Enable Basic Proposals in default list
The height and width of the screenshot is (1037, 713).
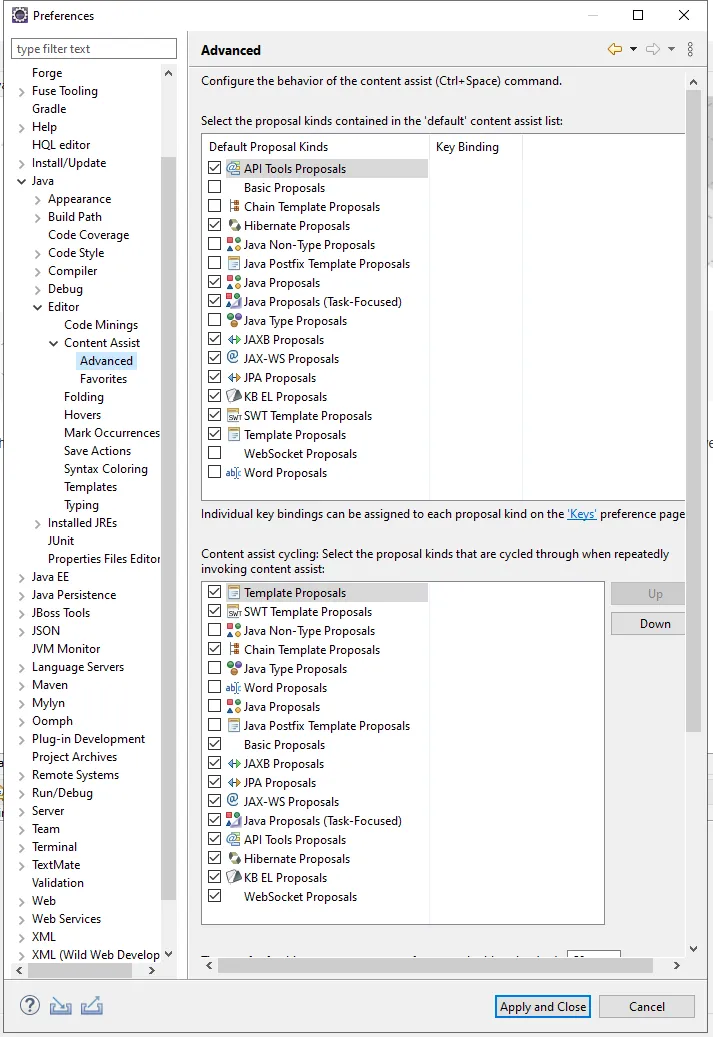click(214, 187)
